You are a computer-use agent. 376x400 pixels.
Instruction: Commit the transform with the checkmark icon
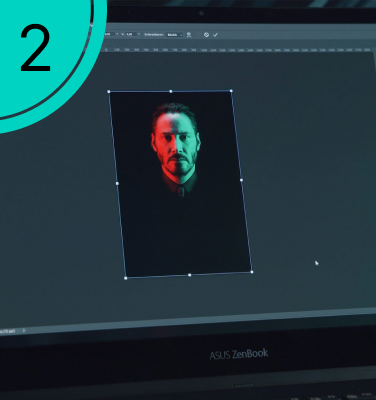coord(215,35)
